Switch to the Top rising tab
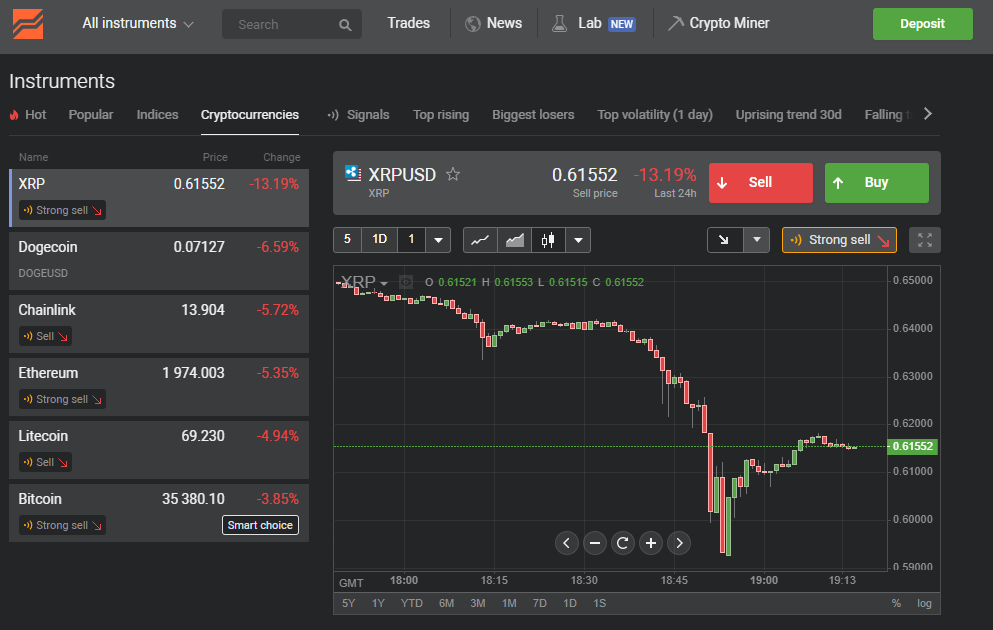 pos(441,115)
